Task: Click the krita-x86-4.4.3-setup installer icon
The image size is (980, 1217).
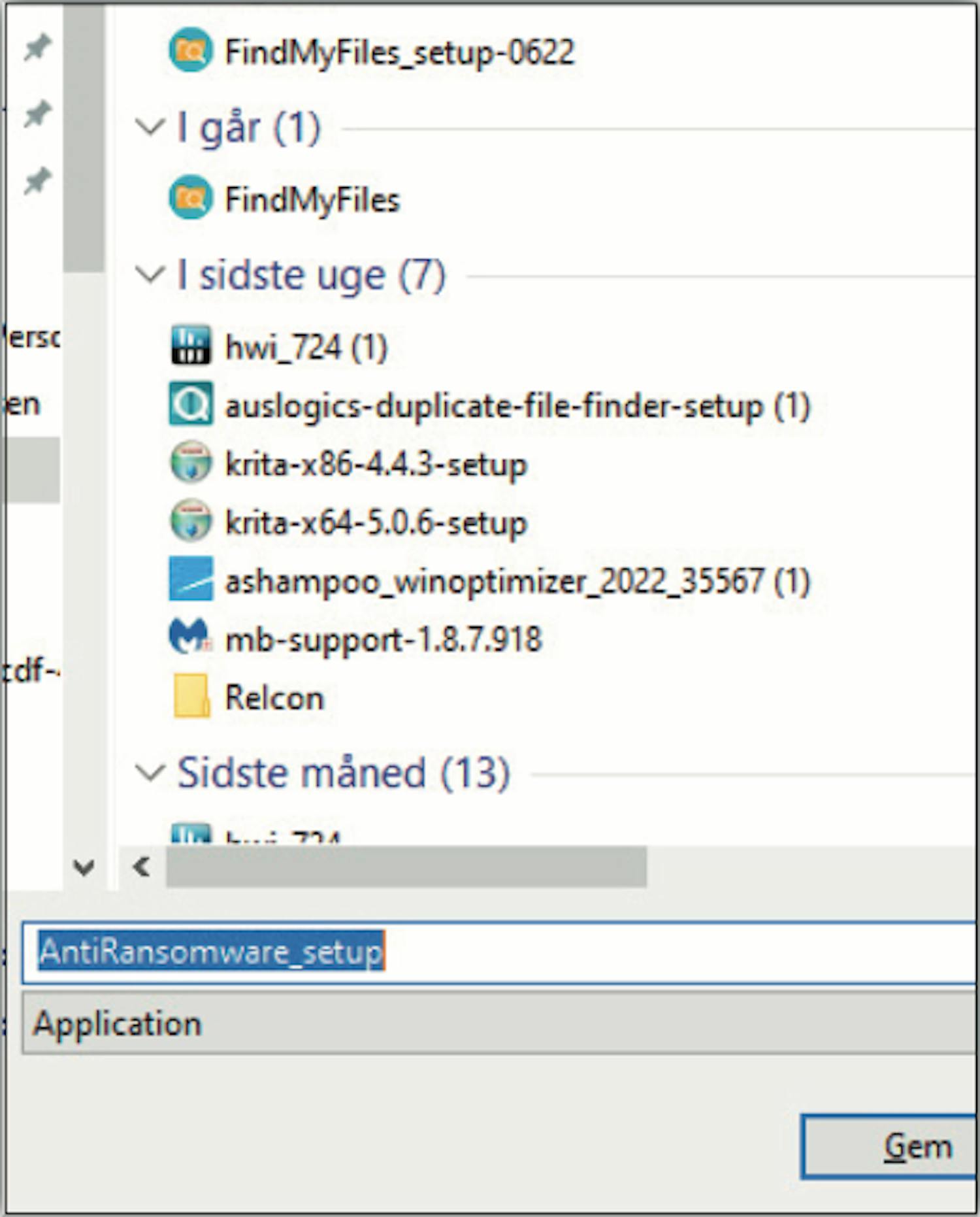Action: pyautogui.click(x=190, y=462)
